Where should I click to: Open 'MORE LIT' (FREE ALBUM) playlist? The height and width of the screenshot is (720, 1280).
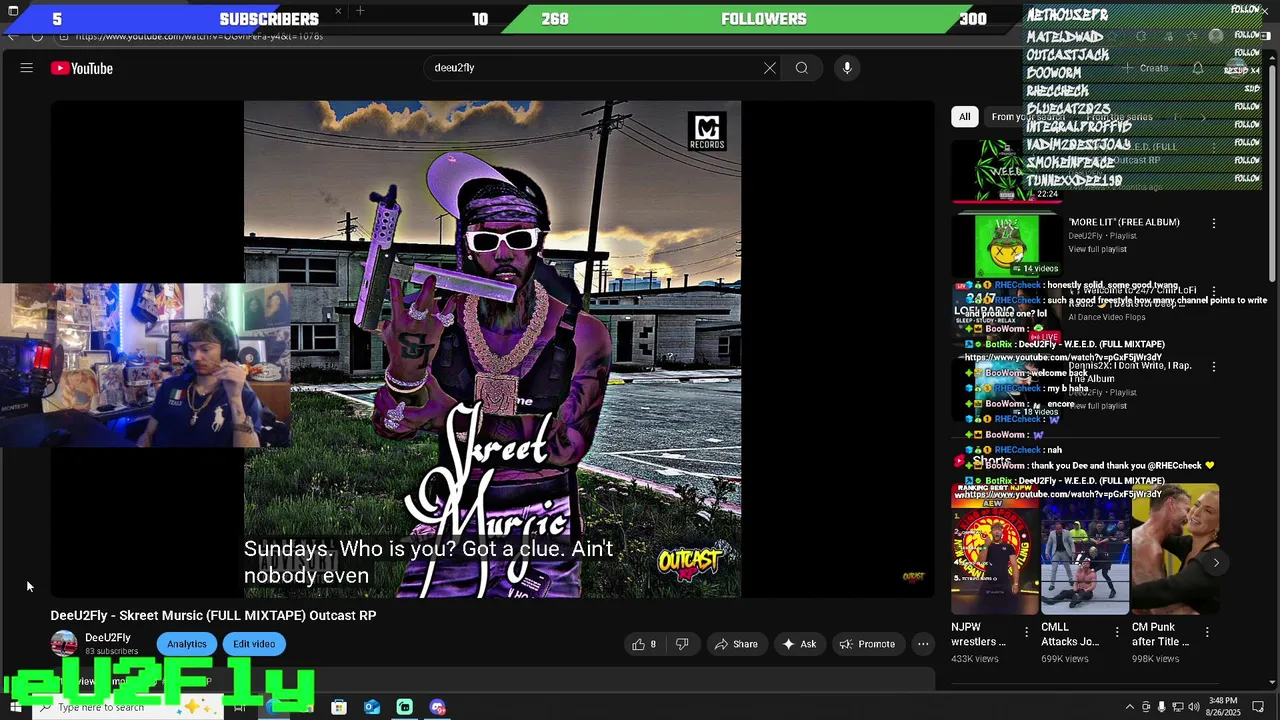pyautogui.click(x=1124, y=222)
